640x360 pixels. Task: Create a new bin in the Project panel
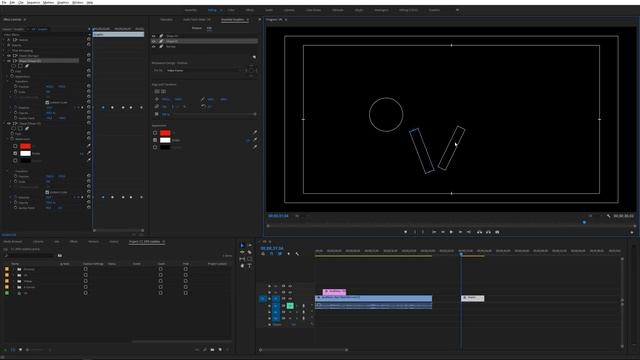(212, 350)
